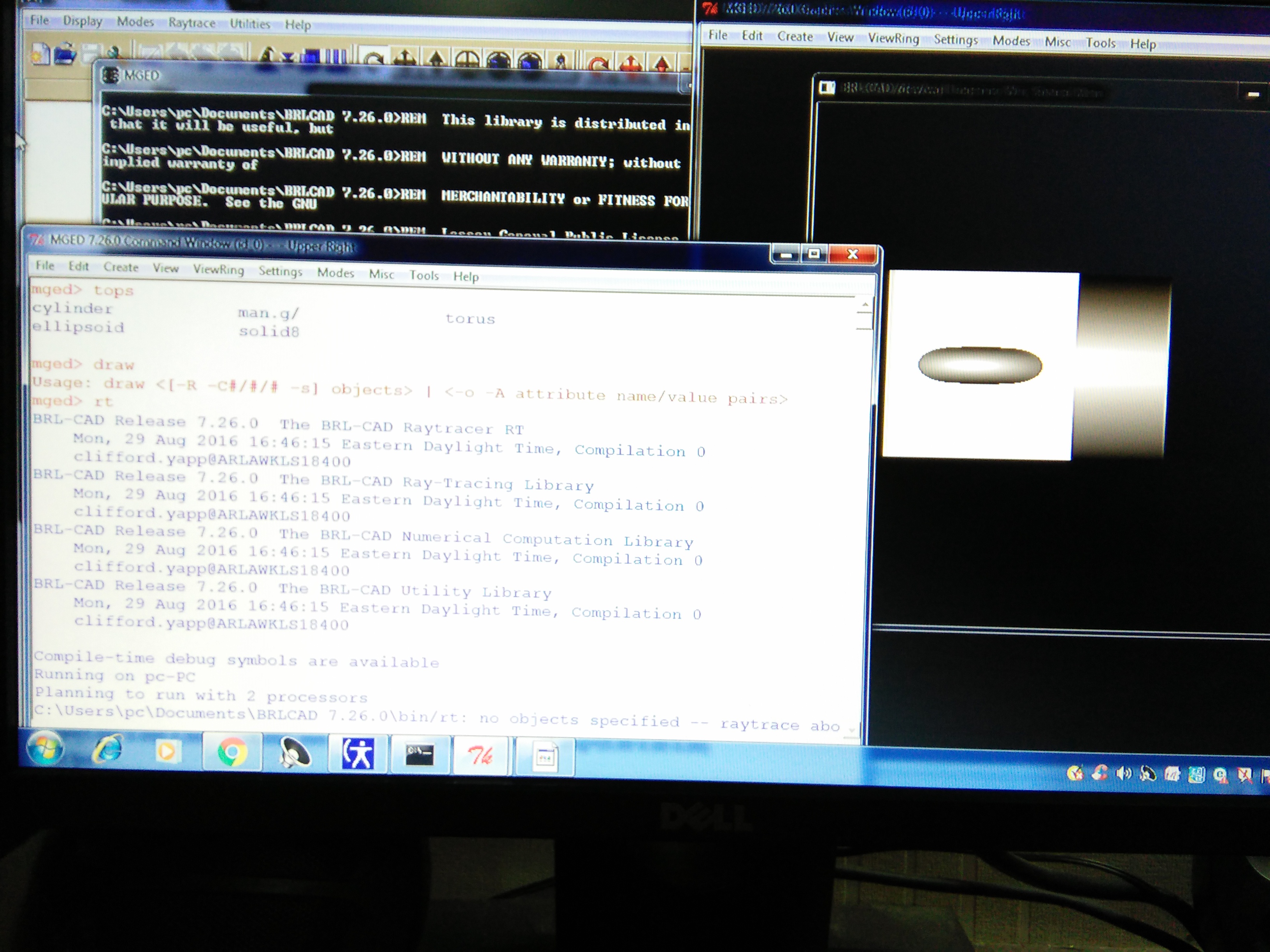Open Utilities menu in the Archer window
Image resolution: width=1270 pixels, height=952 pixels.
click(x=250, y=24)
